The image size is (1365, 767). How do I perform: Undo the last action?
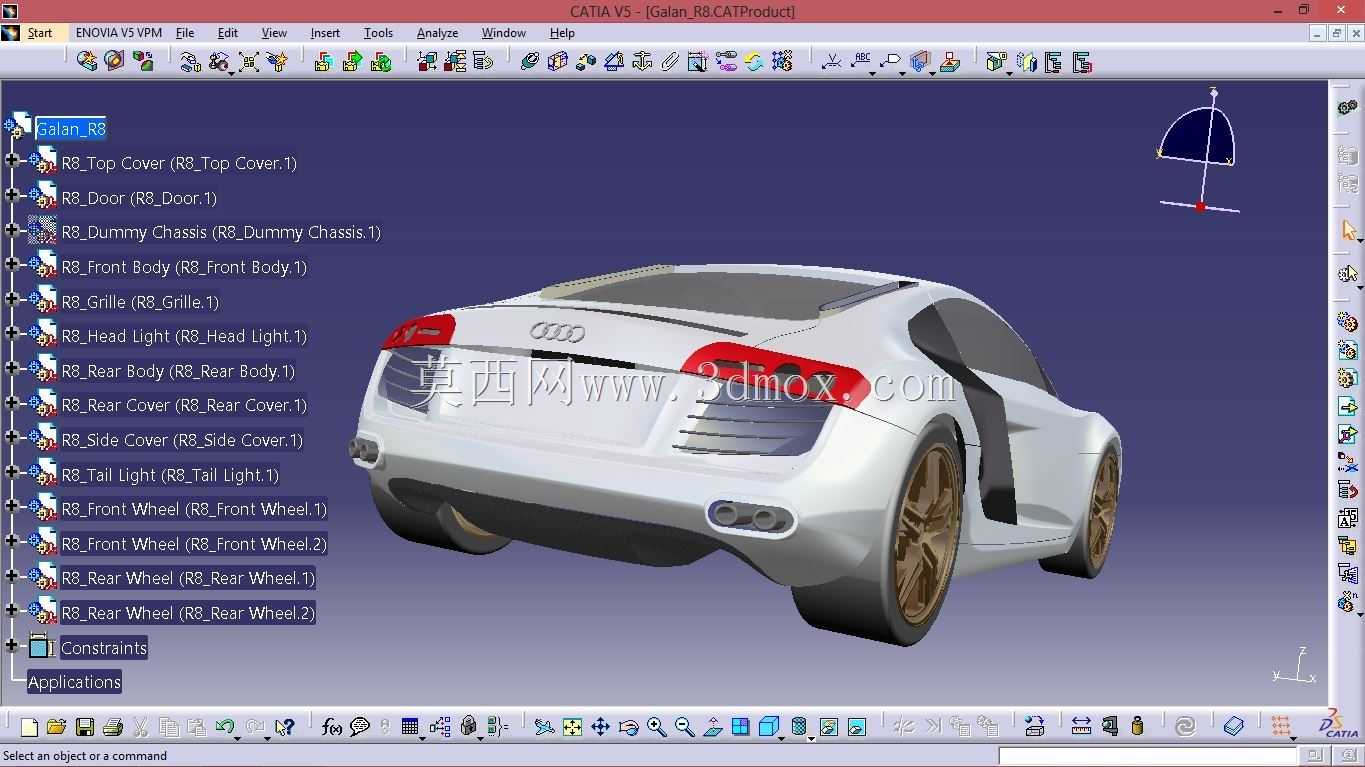225,727
